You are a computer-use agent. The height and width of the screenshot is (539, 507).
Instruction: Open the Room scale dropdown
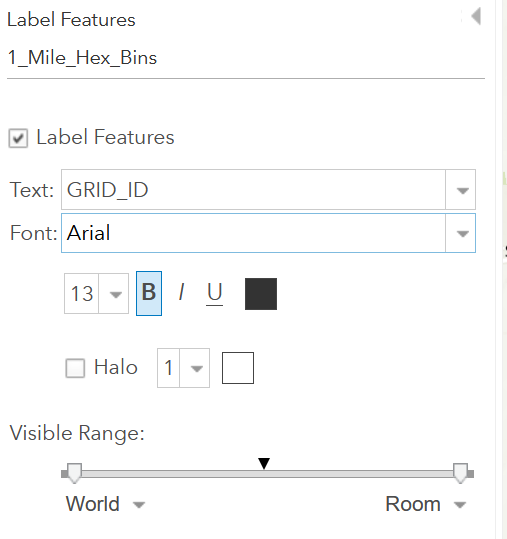point(460,505)
